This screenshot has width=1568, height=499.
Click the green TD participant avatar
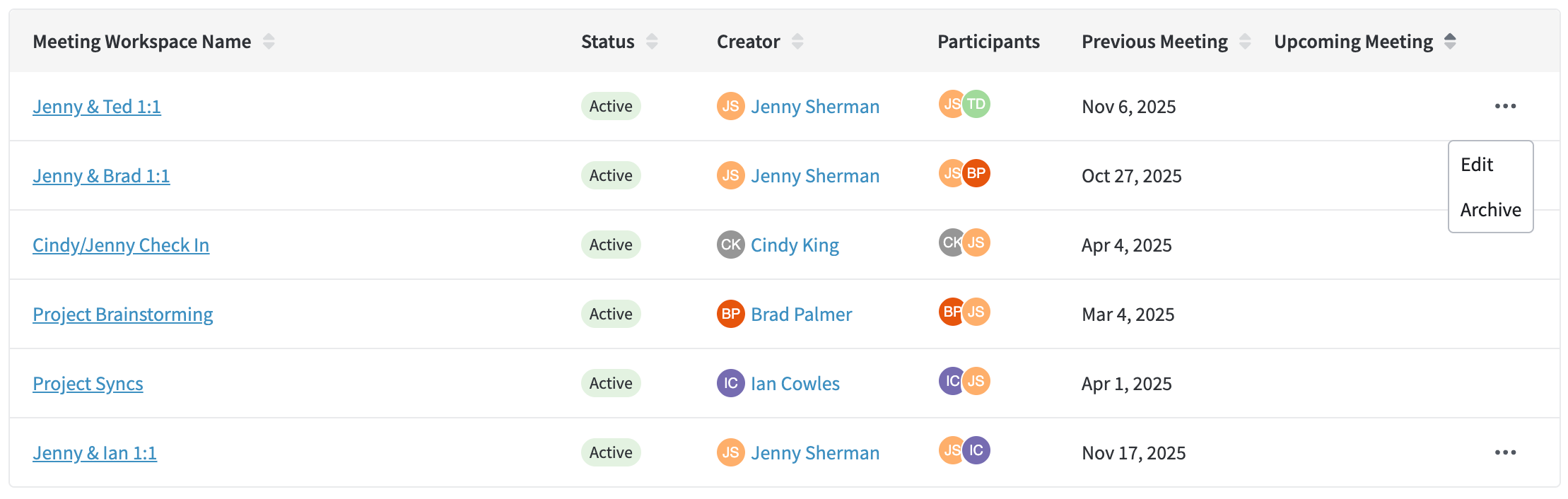[976, 104]
